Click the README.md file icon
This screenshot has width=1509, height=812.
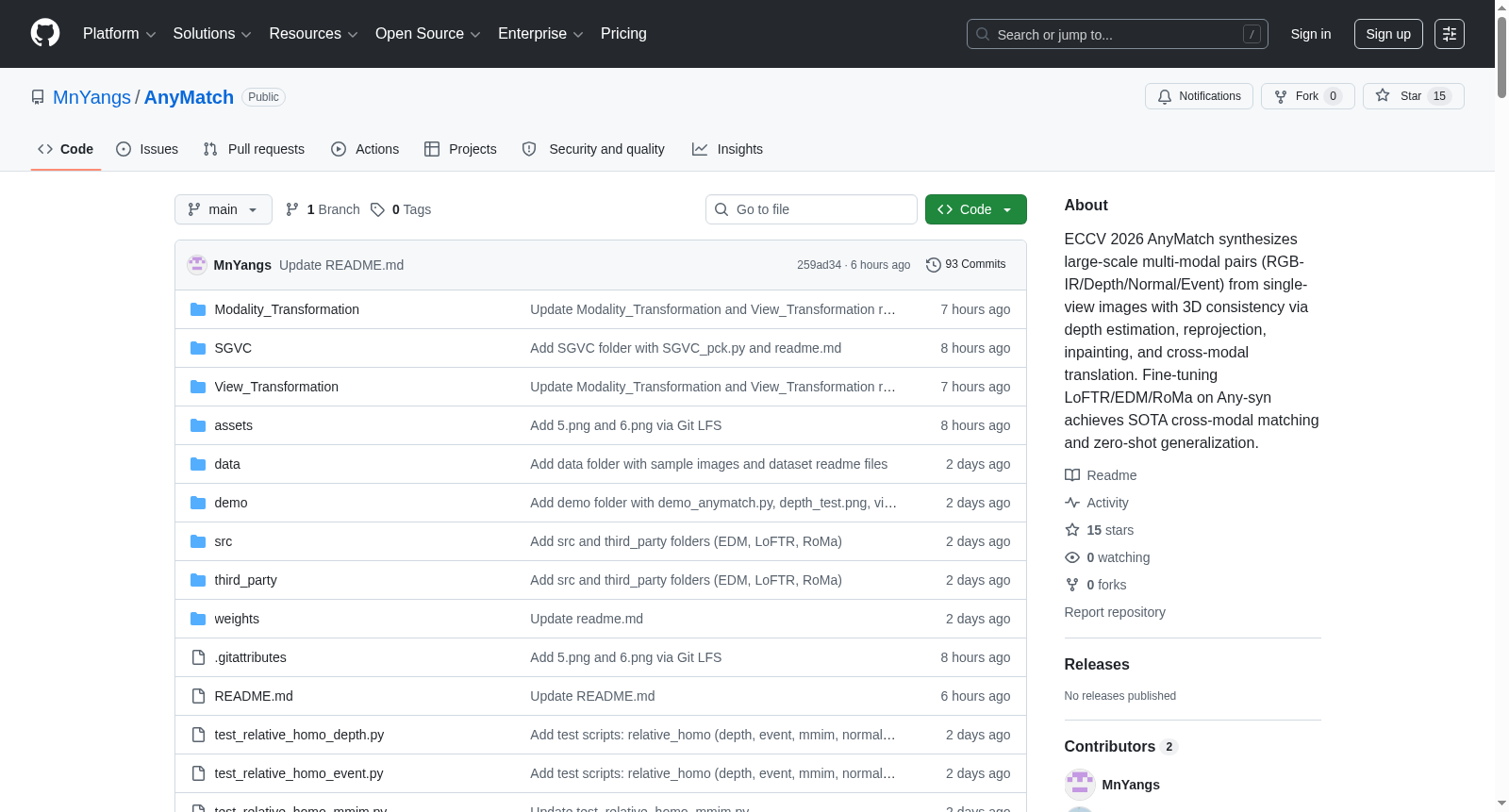tap(198, 696)
